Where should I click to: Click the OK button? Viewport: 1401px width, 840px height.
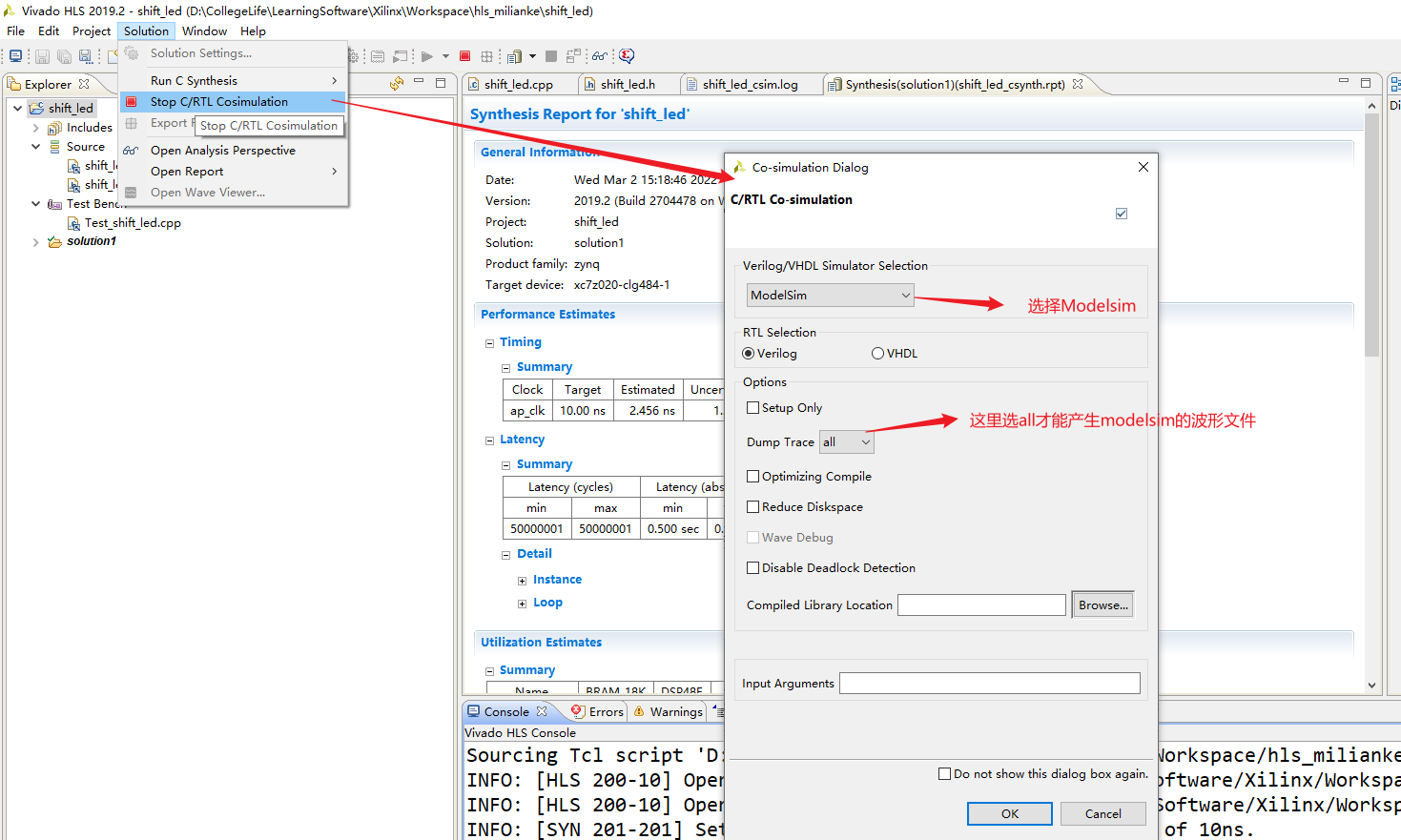(1010, 813)
